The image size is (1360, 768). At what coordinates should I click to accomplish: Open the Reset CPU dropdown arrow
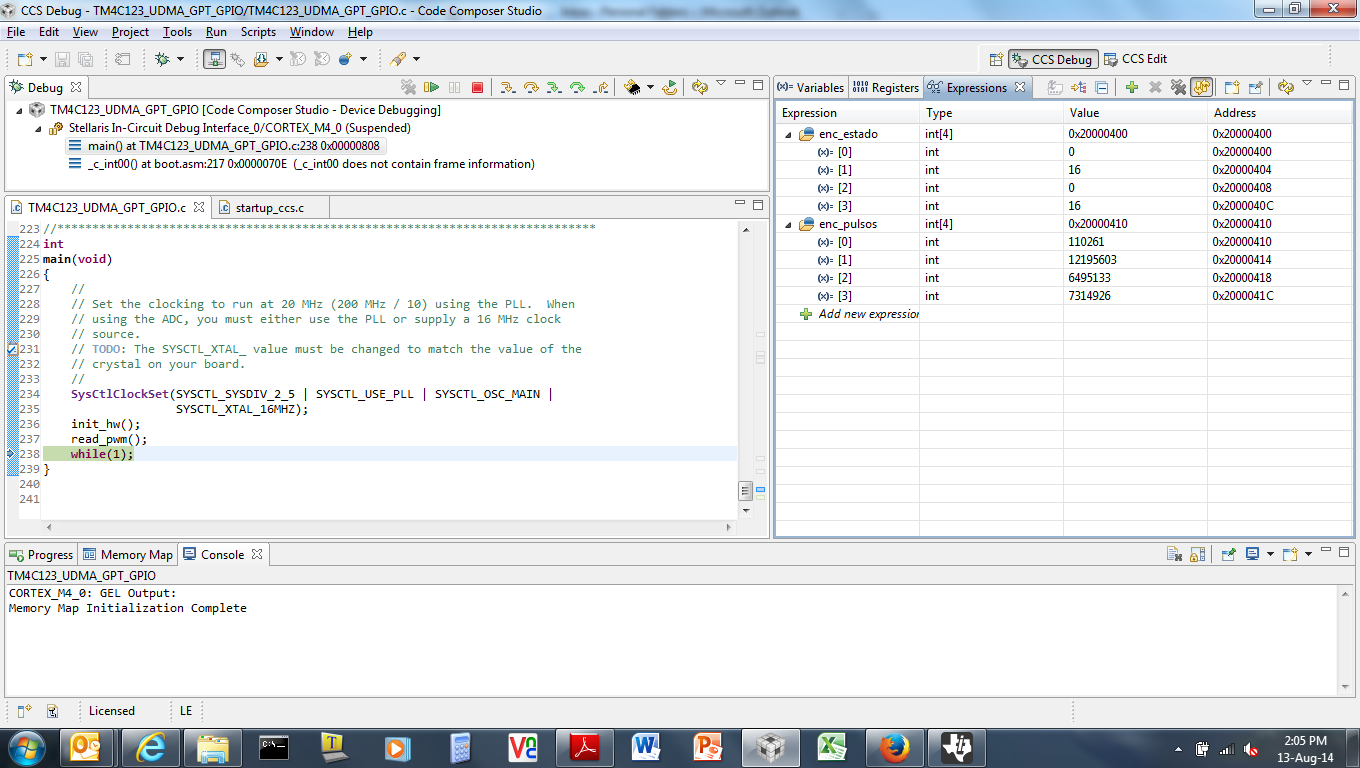tap(649, 88)
